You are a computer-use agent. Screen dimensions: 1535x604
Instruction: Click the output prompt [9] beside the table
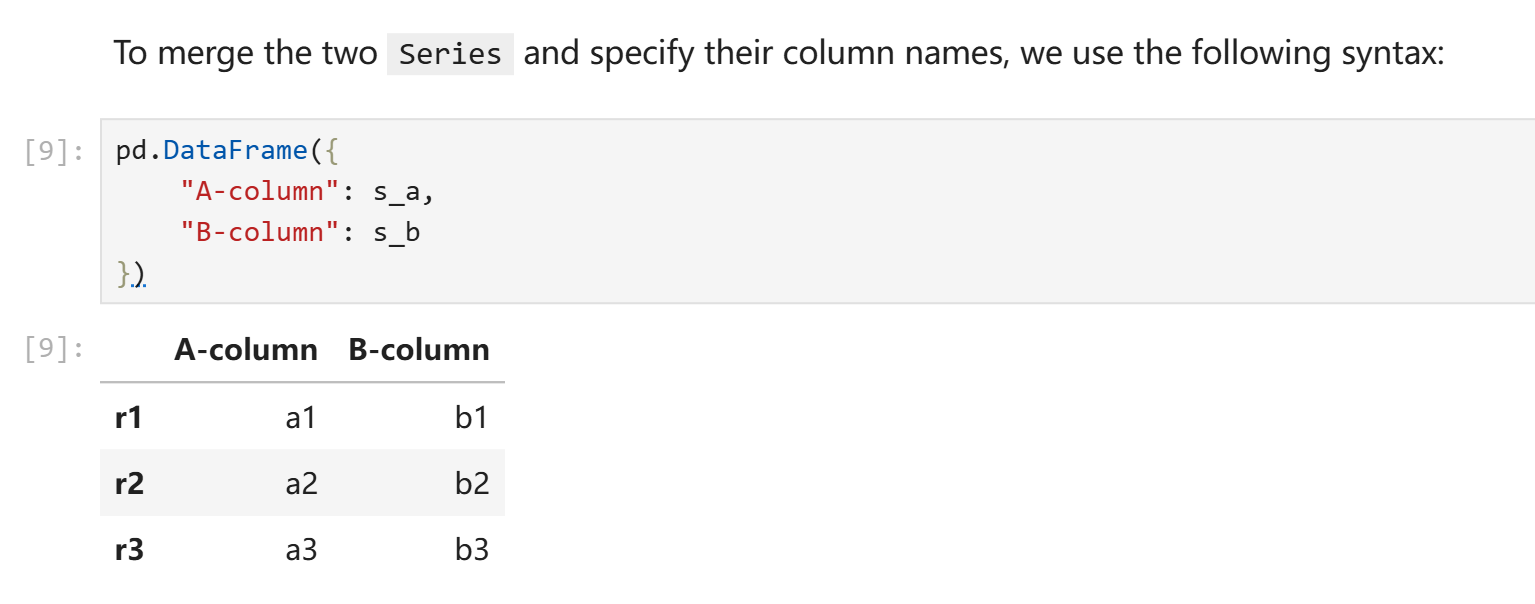[54, 349]
